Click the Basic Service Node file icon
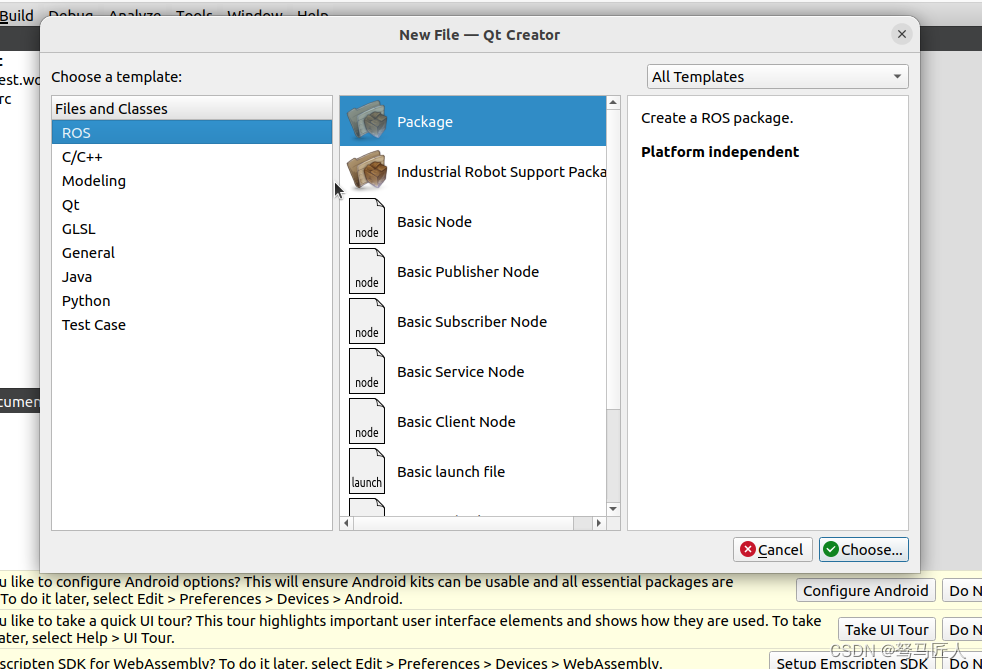This screenshot has width=982, height=669. 367,371
